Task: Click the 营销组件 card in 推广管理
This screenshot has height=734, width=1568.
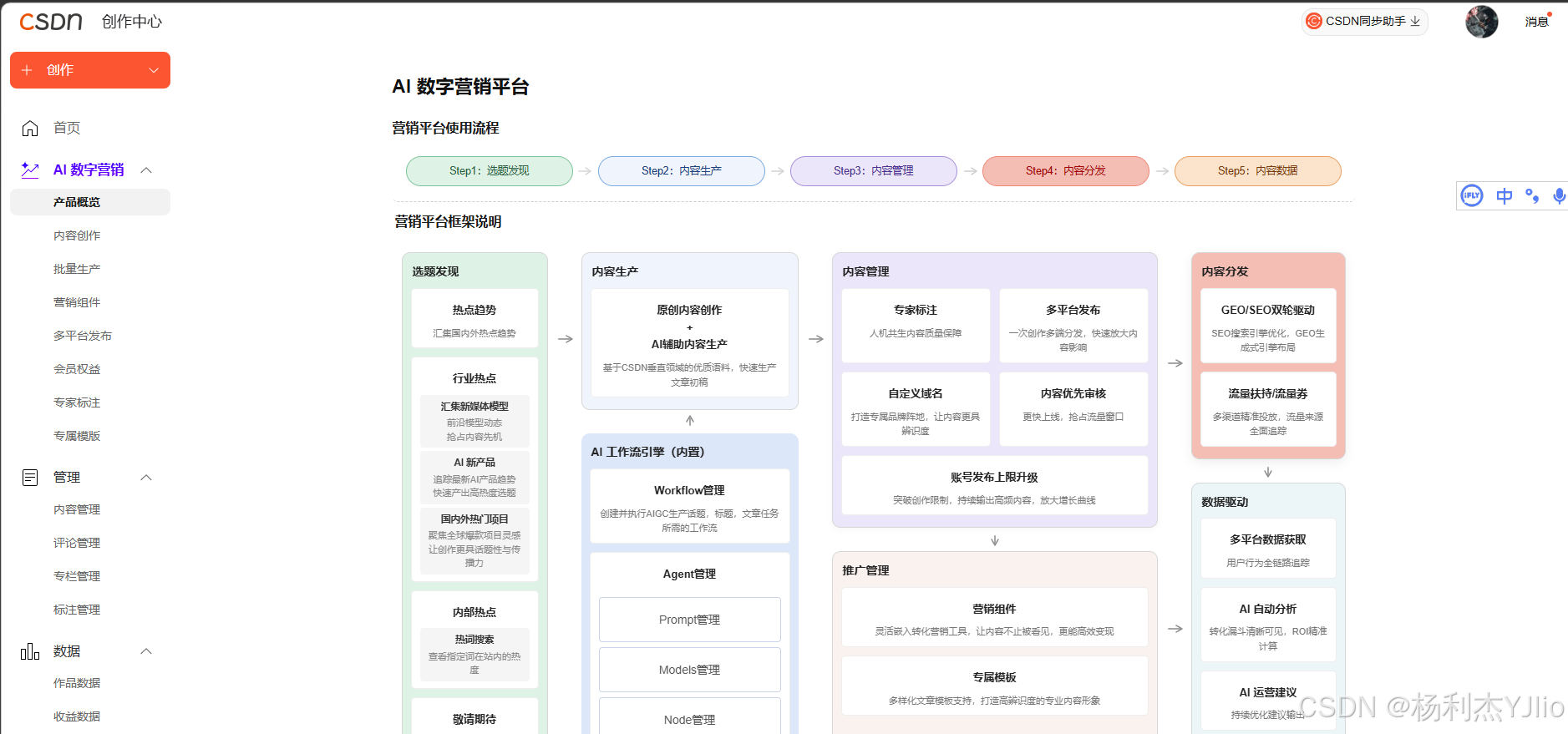Action: 995,617
